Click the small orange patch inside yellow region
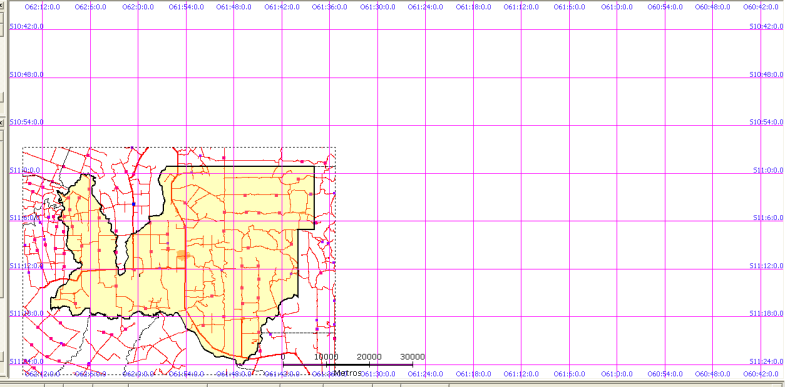This screenshot has width=800, height=387. (182, 254)
